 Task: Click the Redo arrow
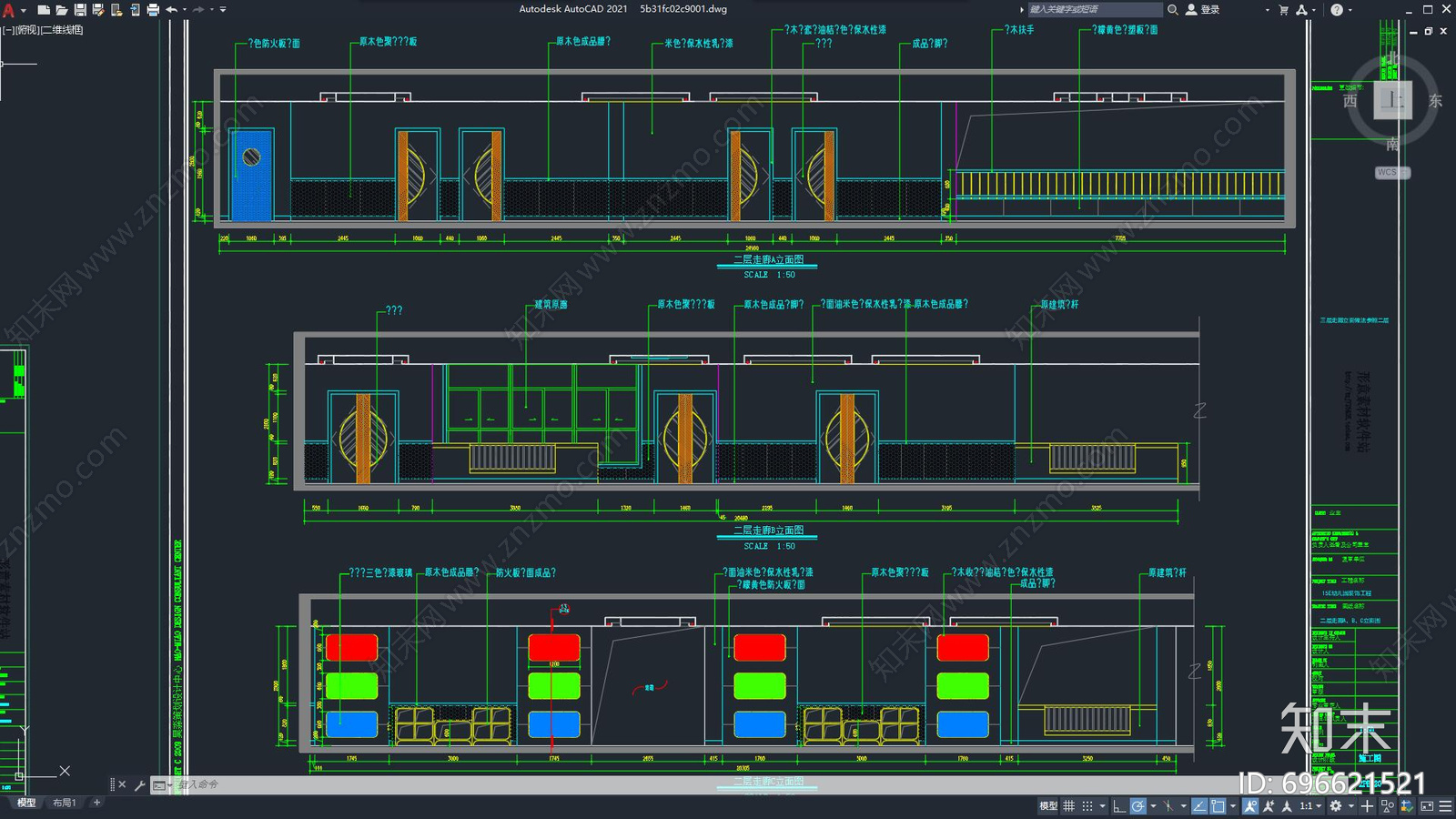pos(198,10)
